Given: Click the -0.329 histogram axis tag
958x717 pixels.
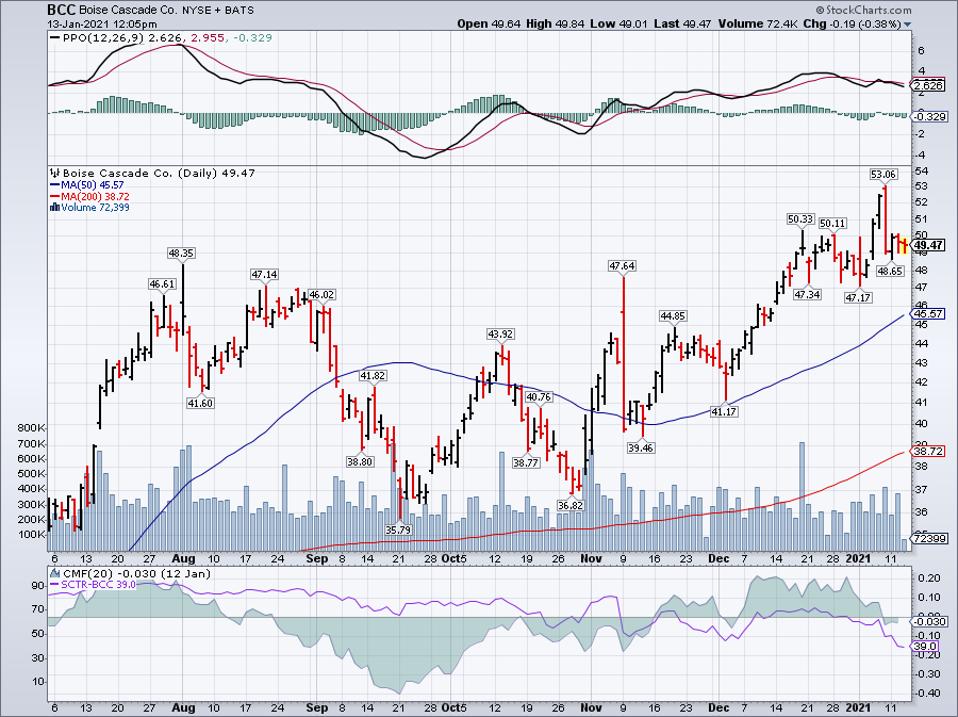Looking at the screenshot, I should click(x=929, y=116).
